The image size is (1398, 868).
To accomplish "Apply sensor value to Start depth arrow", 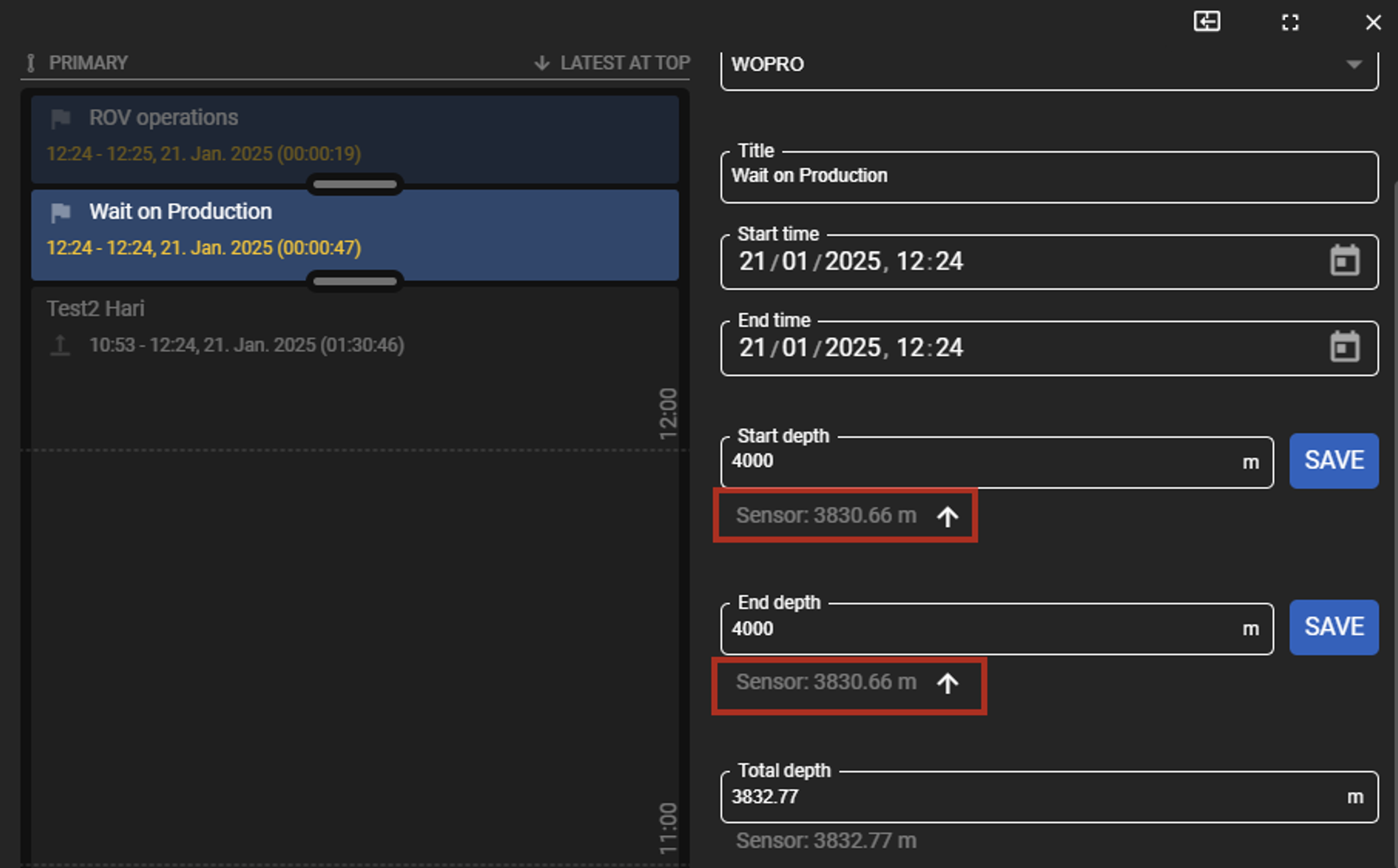I will tap(947, 516).
